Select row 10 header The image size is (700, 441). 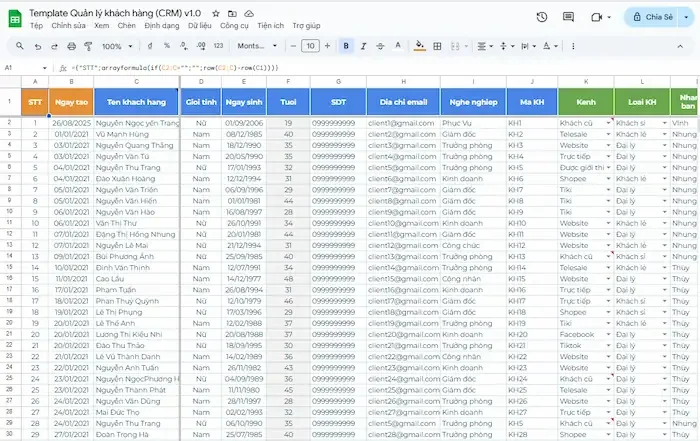[9, 211]
